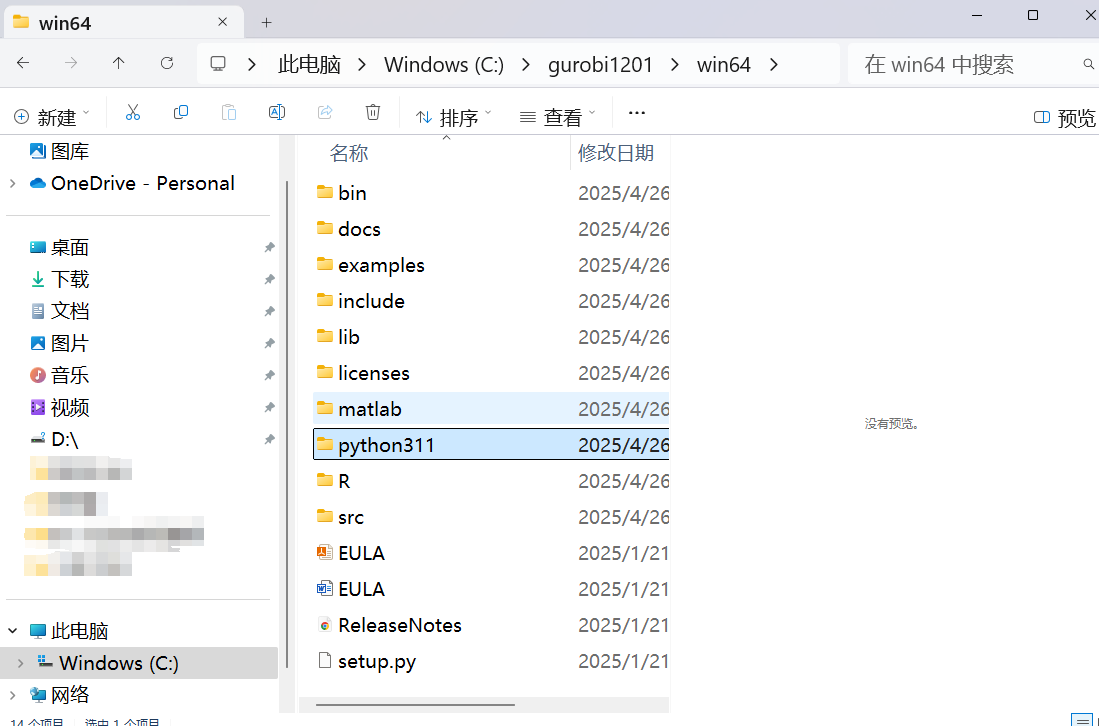
Task: Select the ReleaseNotes Chrome file icon
Action: [x=325, y=625]
